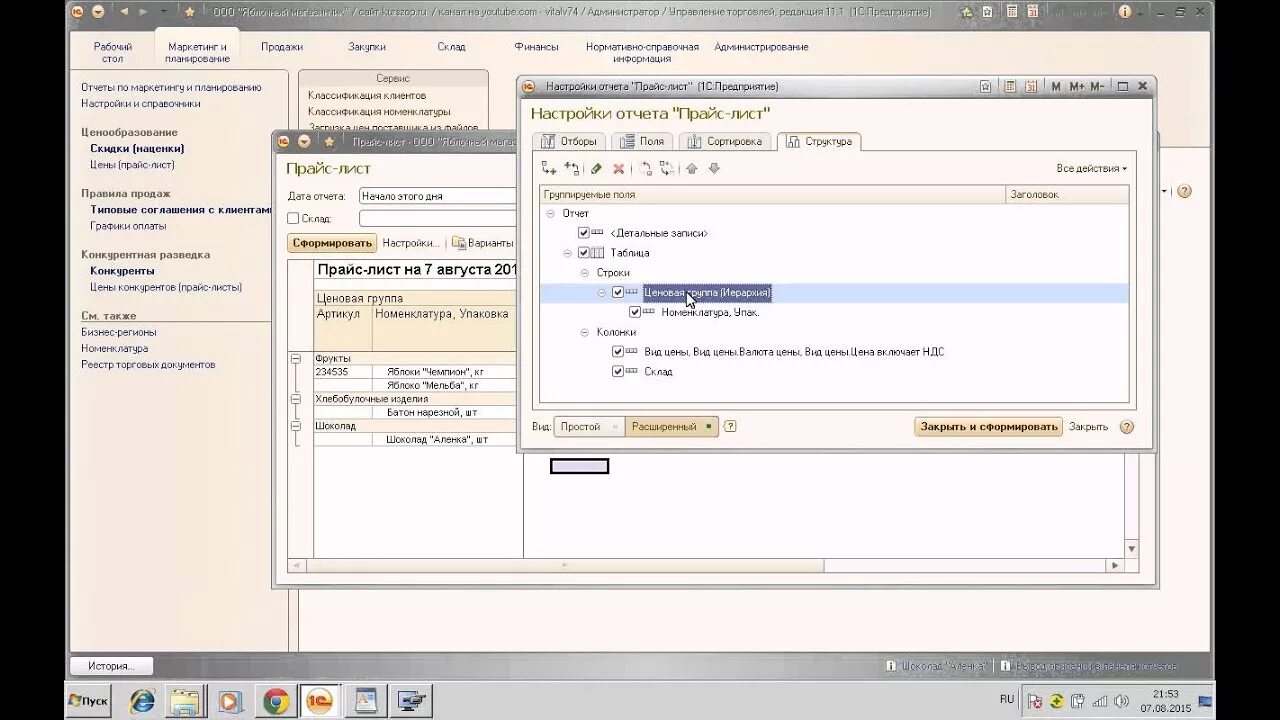Switch to Отборы tab
1280x720 pixels.
tap(568, 141)
